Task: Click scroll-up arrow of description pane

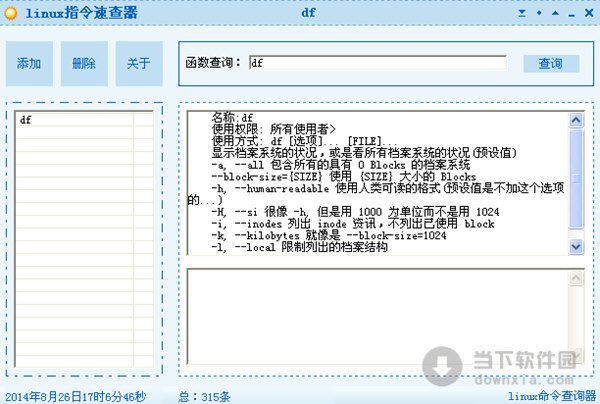Action: 576,120
